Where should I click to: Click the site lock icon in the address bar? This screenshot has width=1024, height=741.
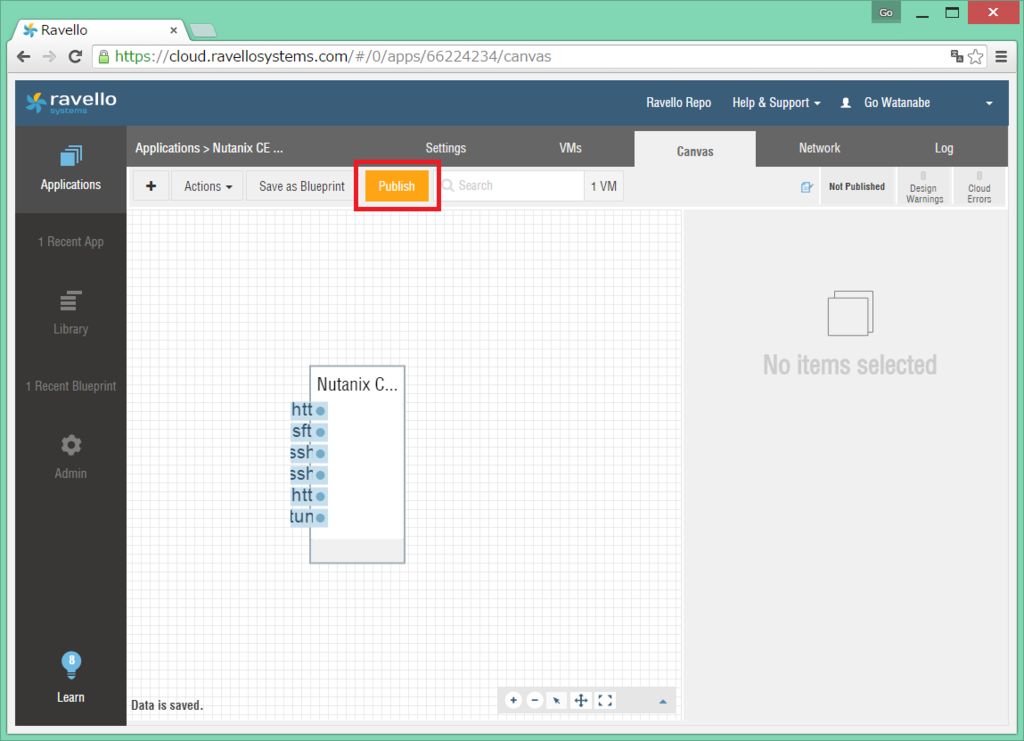pyautogui.click(x=103, y=57)
